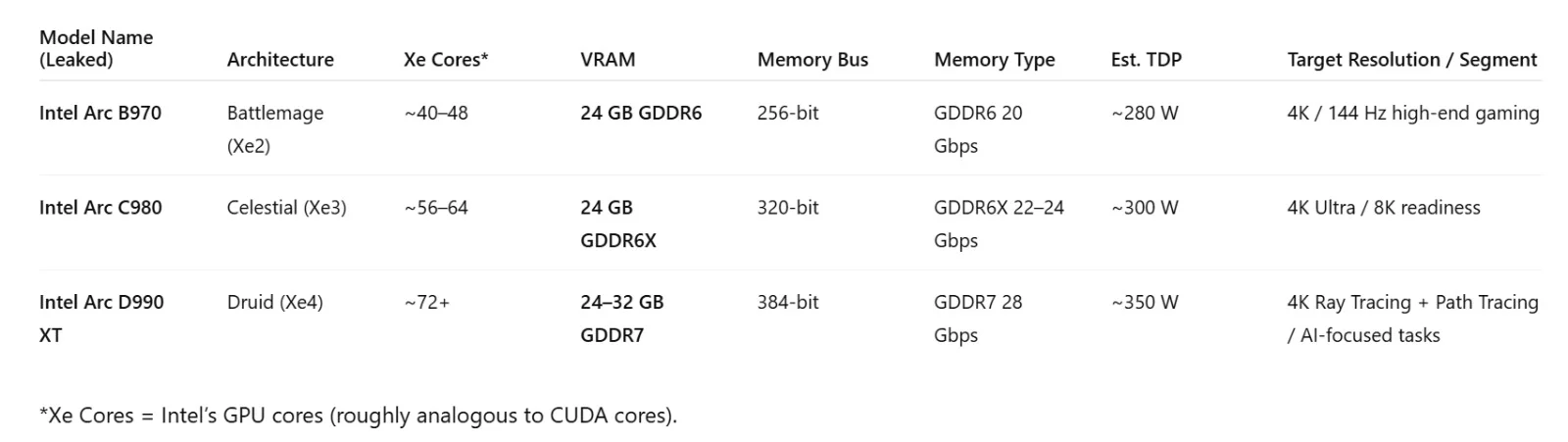1568x442 pixels.
Task: Click the Druid (Xe4) architecture cell
Action: click(274, 303)
